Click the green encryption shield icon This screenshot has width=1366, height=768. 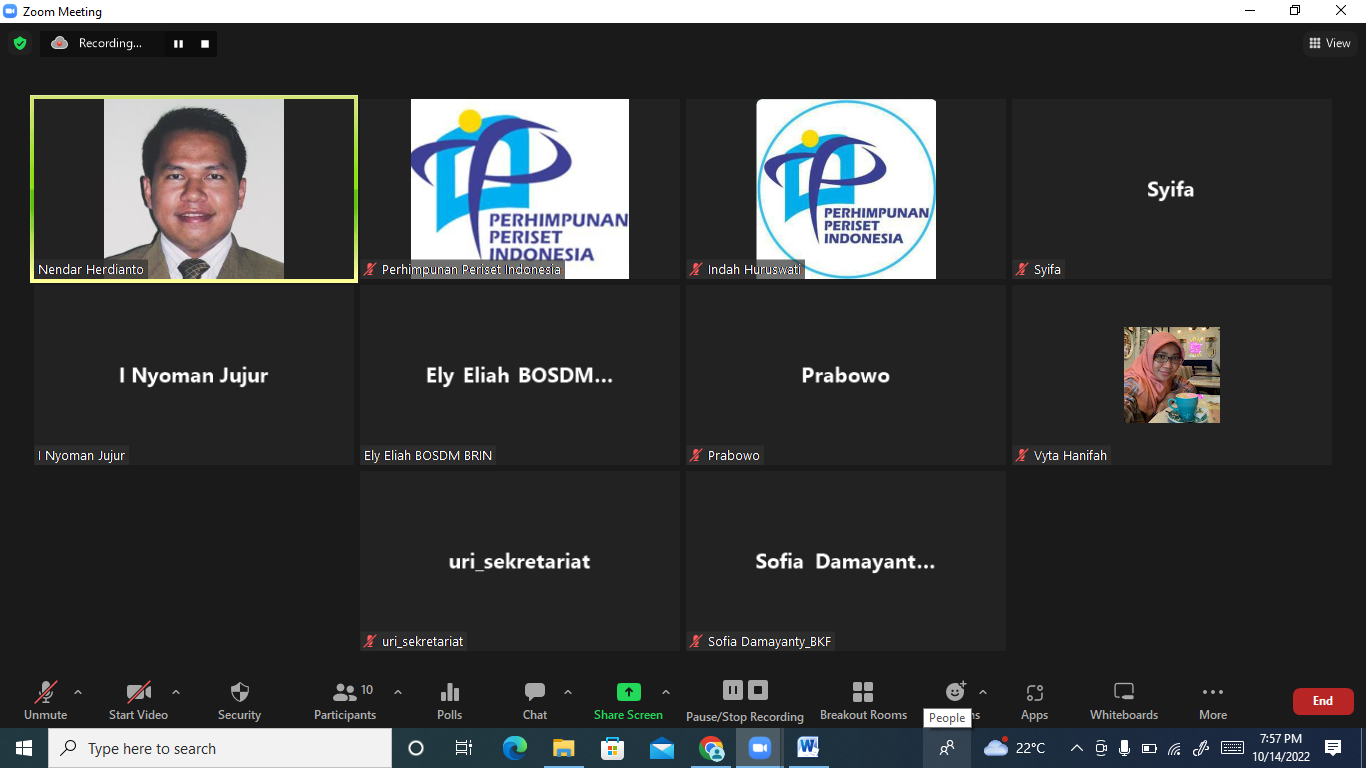(x=19, y=43)
